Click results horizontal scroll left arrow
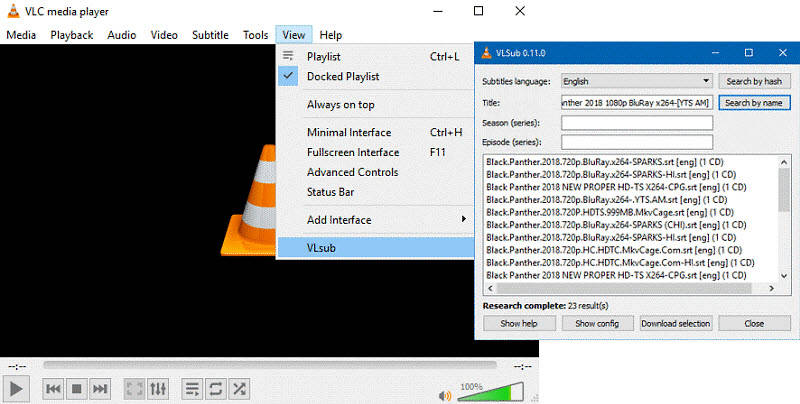Image resolution: width=800 pixels, height=404 pixels. pyautogui.click(x=490, y=288)
